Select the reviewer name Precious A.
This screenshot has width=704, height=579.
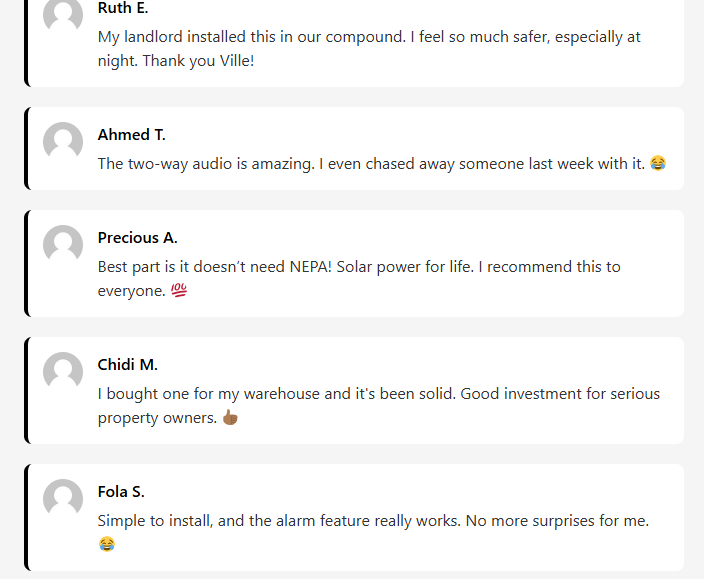(x=137, y=238)
